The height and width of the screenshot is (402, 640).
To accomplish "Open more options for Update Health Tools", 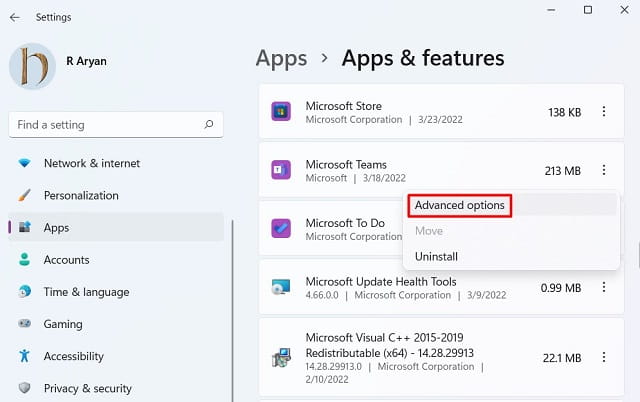I will pos(604,288).
